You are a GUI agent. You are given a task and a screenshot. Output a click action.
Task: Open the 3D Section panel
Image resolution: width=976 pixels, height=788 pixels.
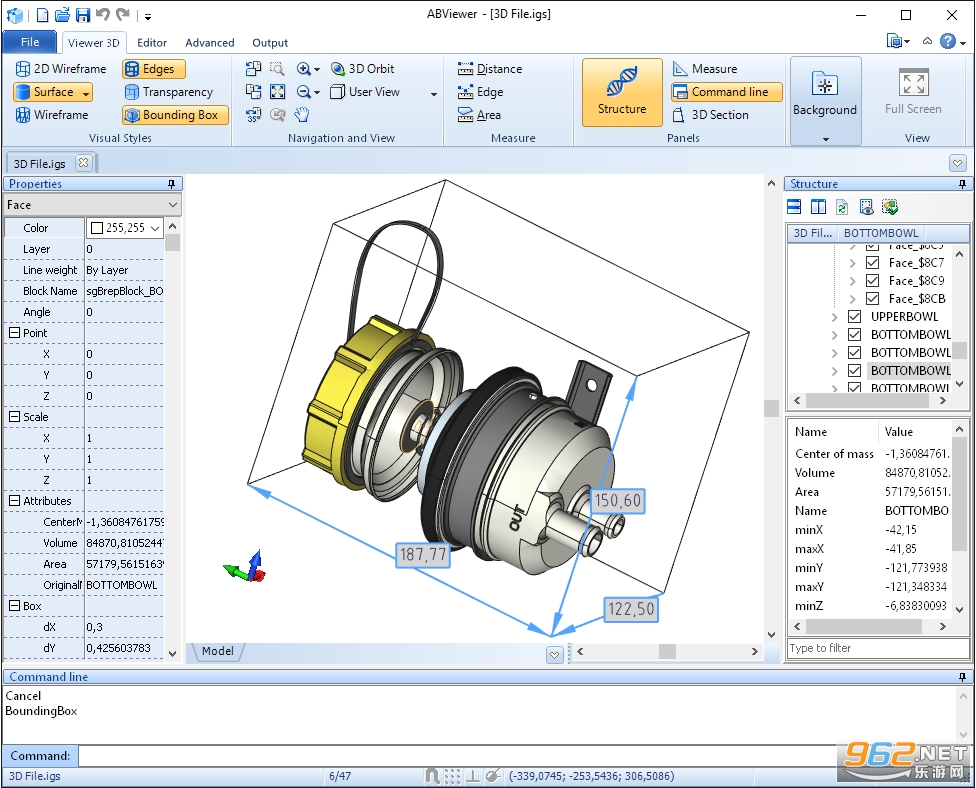click(x=711, y=115)
